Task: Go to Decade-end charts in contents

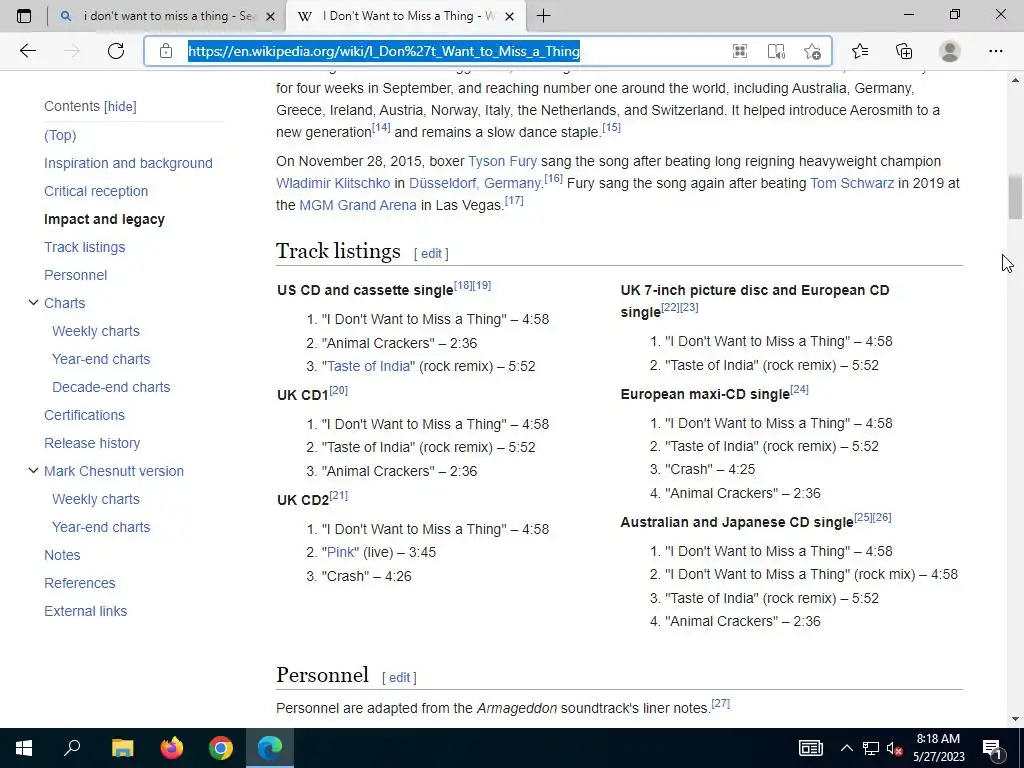Action: tap(111, 387)
